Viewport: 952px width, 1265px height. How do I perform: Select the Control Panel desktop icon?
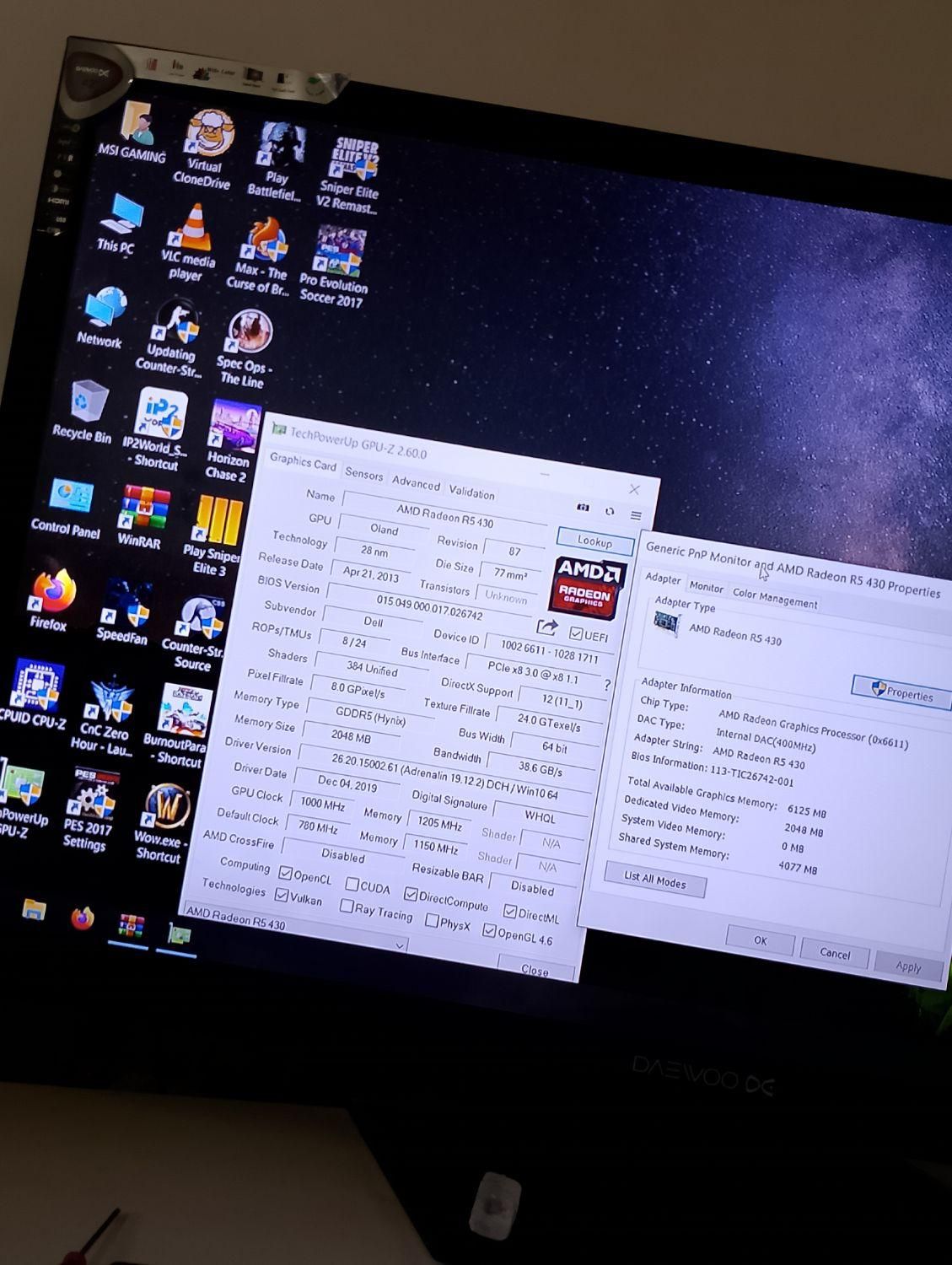67,508
